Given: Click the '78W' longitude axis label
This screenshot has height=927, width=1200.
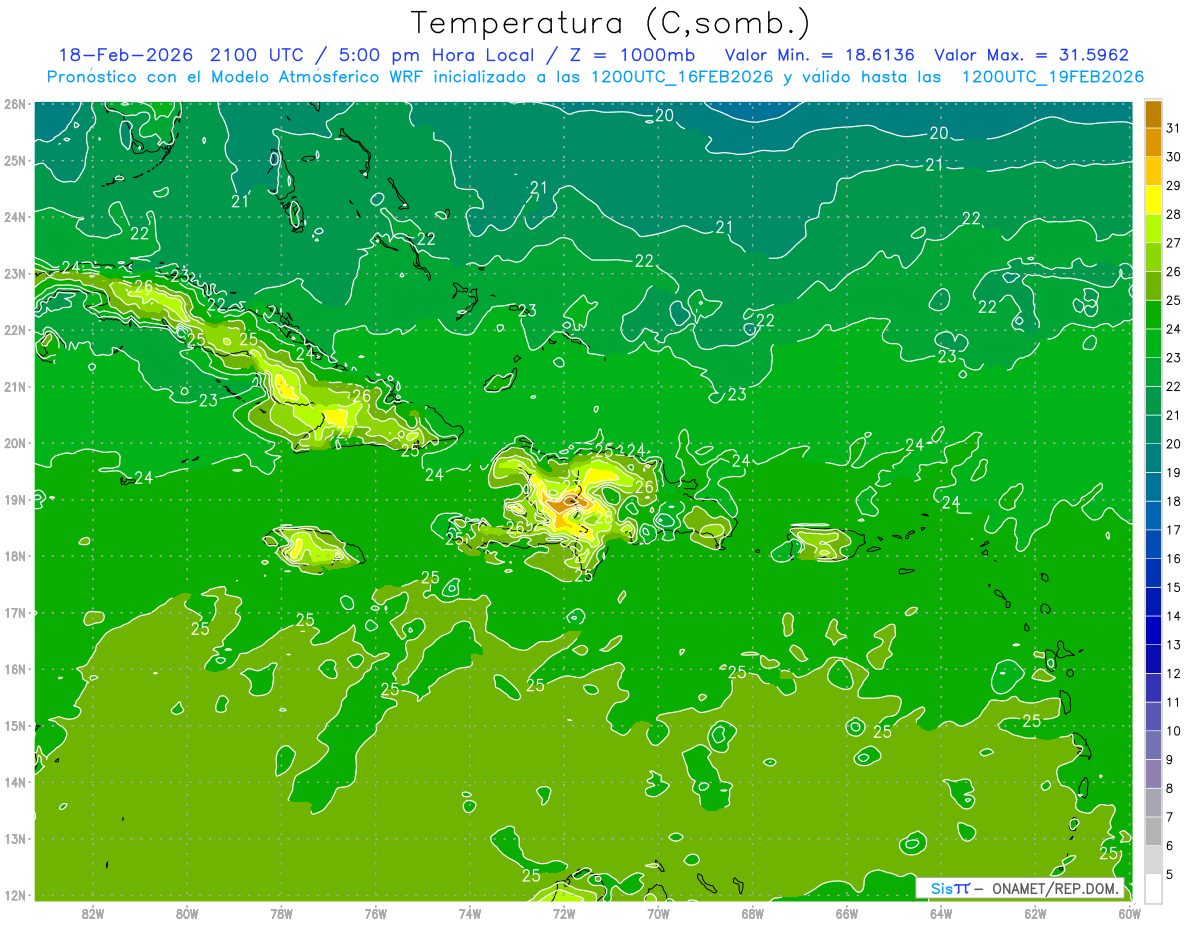Looking at the screenshot, I should 281,913.
